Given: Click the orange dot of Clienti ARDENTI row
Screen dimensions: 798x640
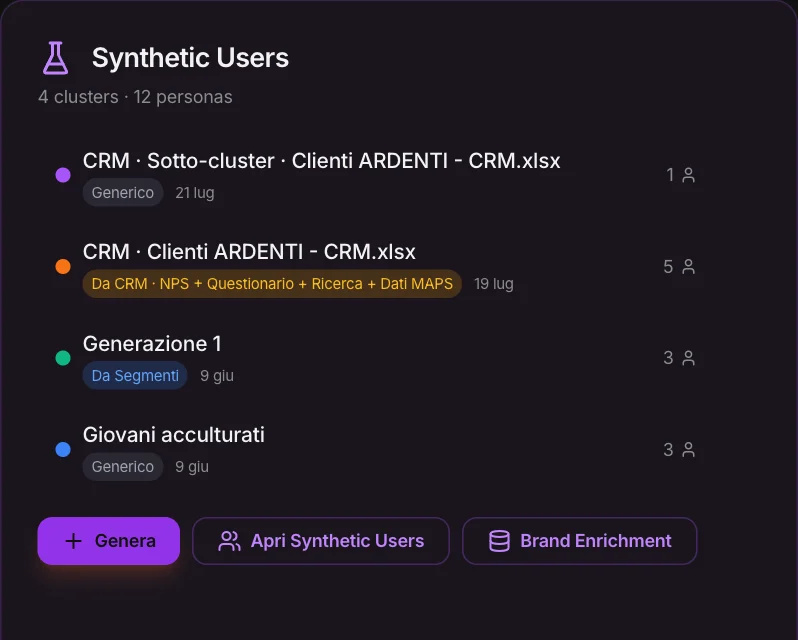Looking at the screenshot, I should (x=63, y=266).
